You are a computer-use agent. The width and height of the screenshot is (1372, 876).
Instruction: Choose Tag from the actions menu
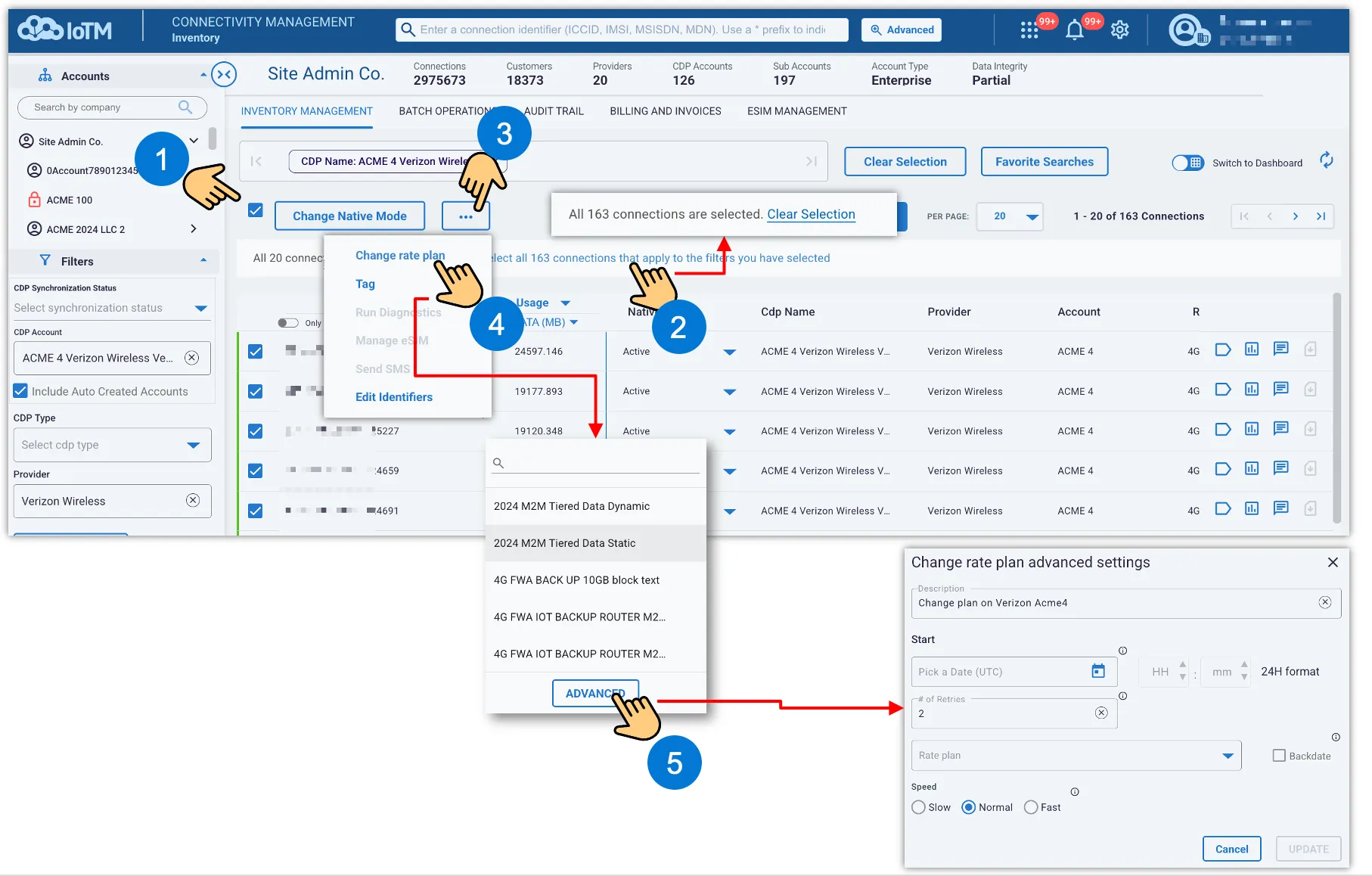pos(365,284)
